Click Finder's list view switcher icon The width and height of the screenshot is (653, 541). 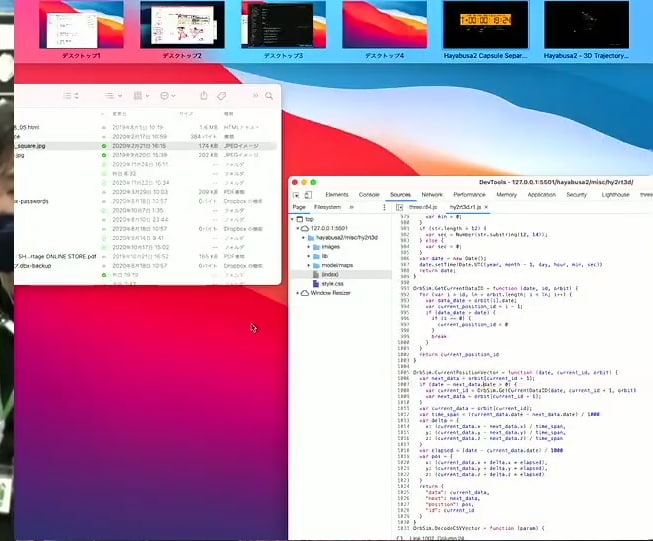pyautogui.click(x=71, y=96)
